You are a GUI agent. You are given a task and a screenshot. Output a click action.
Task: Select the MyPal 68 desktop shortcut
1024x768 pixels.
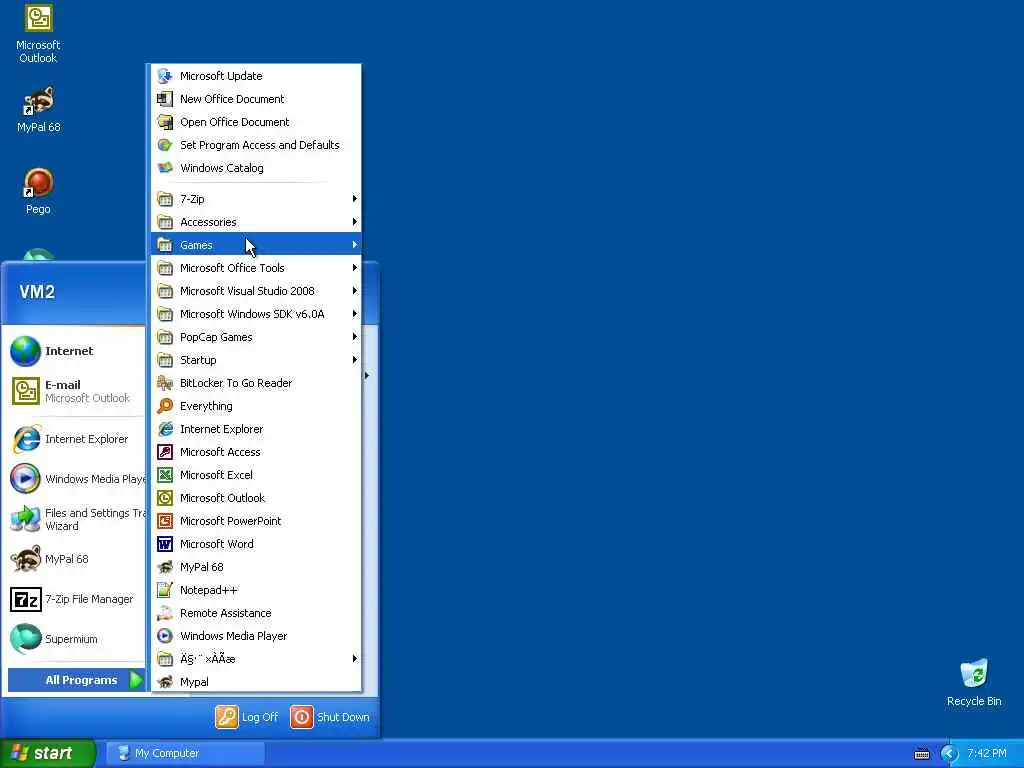click(x=38, y=110)
